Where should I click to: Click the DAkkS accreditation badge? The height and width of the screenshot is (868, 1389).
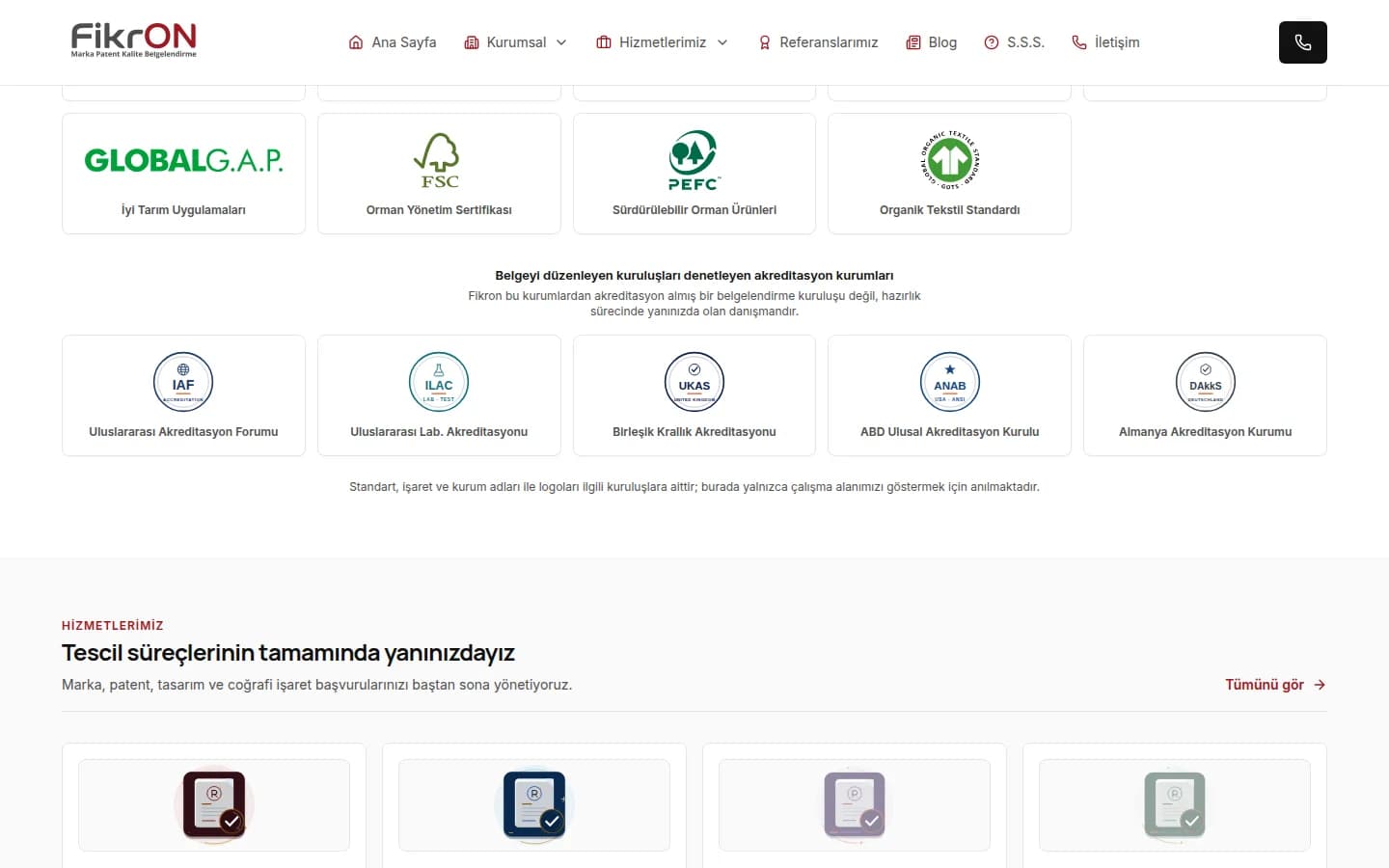(1206, 382)
